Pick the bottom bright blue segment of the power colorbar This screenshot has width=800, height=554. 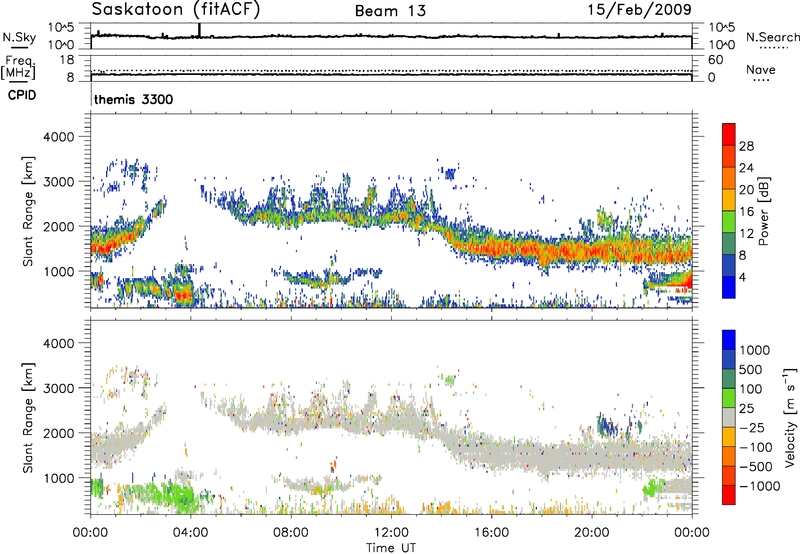[729, 288]
